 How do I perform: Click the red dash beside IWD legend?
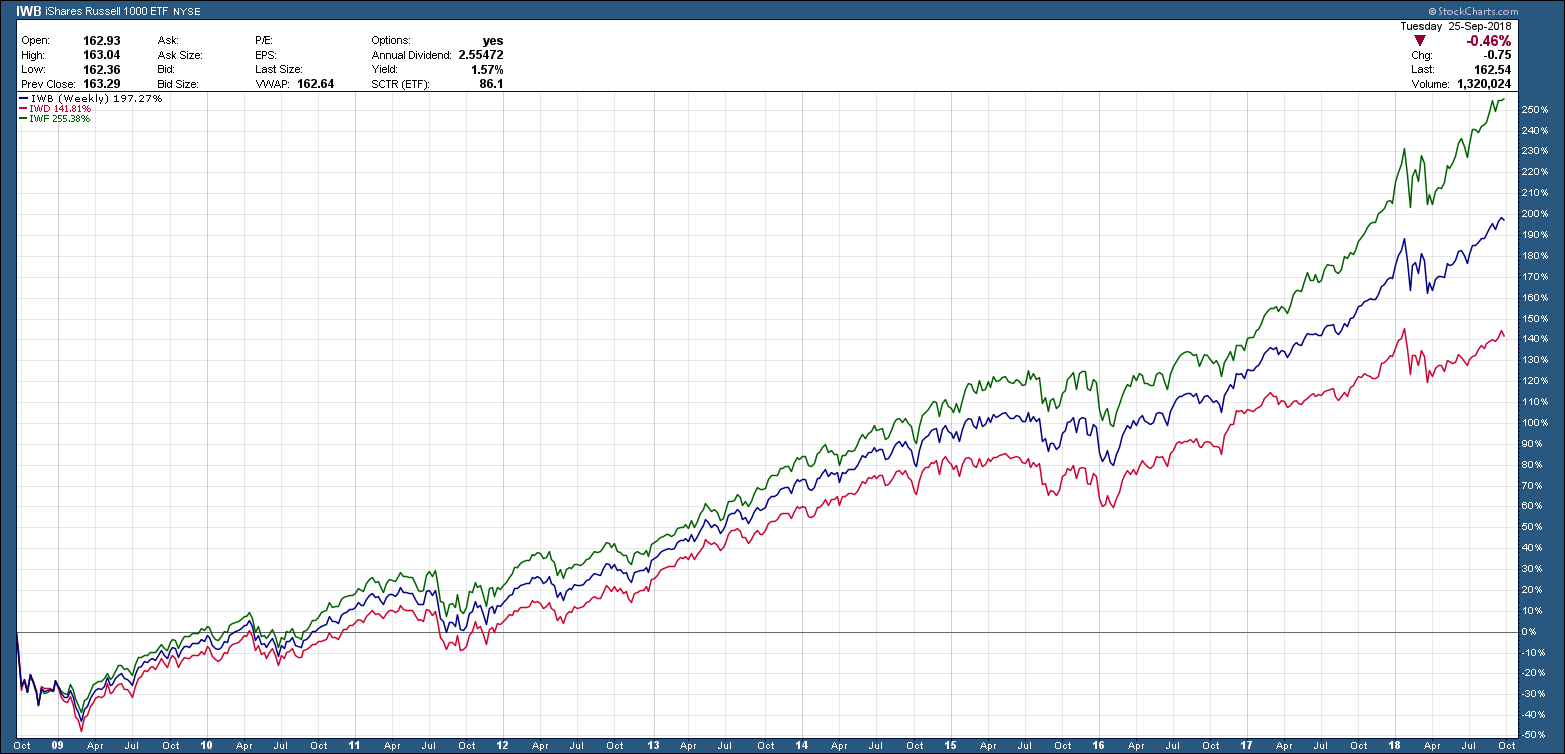click(x=23, y=108)
